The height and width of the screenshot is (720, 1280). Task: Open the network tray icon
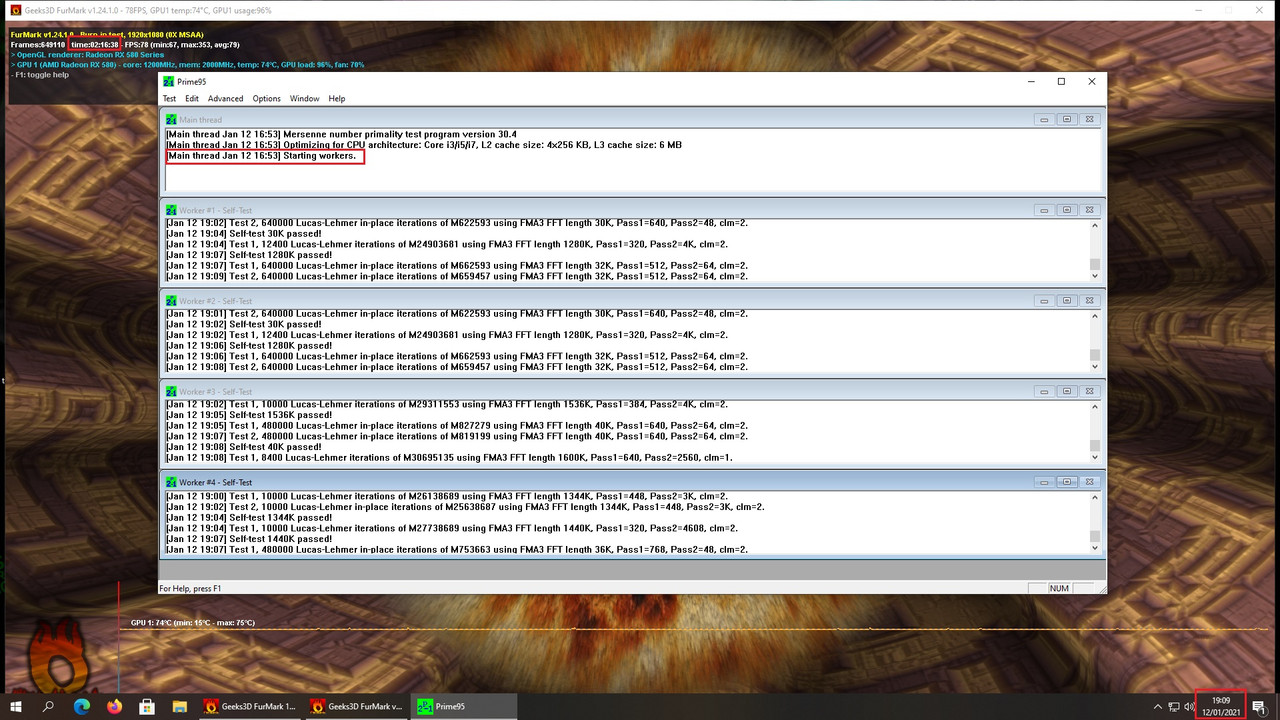tap(1173, 707)
